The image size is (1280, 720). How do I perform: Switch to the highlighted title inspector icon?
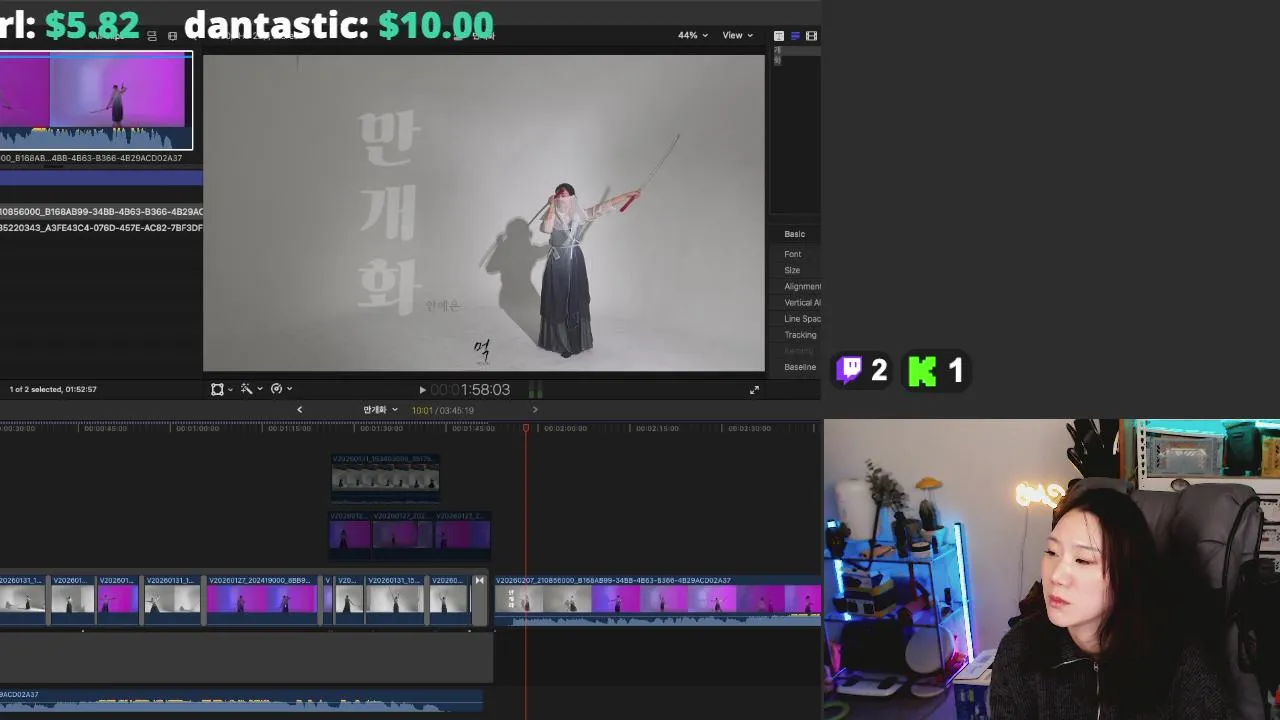[795, 36]
